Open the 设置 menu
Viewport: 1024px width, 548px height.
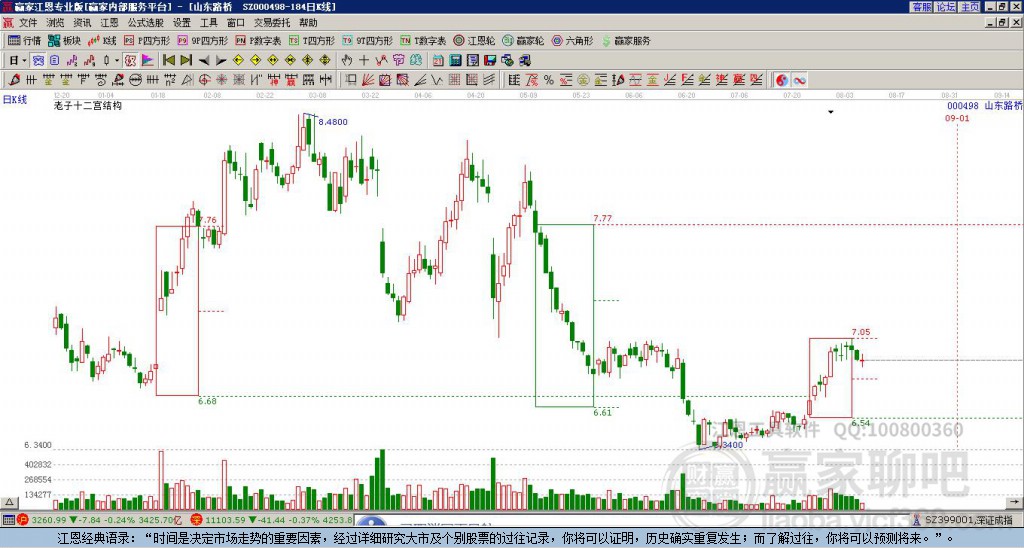click(182, 23)
